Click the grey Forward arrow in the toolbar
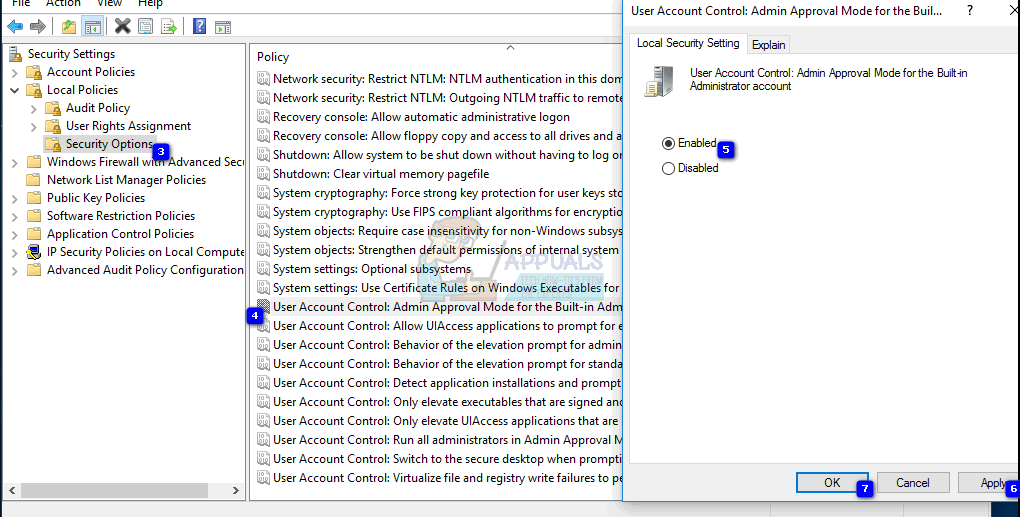This screenshot has width=1020, height=517. click(x=38, y=27)
